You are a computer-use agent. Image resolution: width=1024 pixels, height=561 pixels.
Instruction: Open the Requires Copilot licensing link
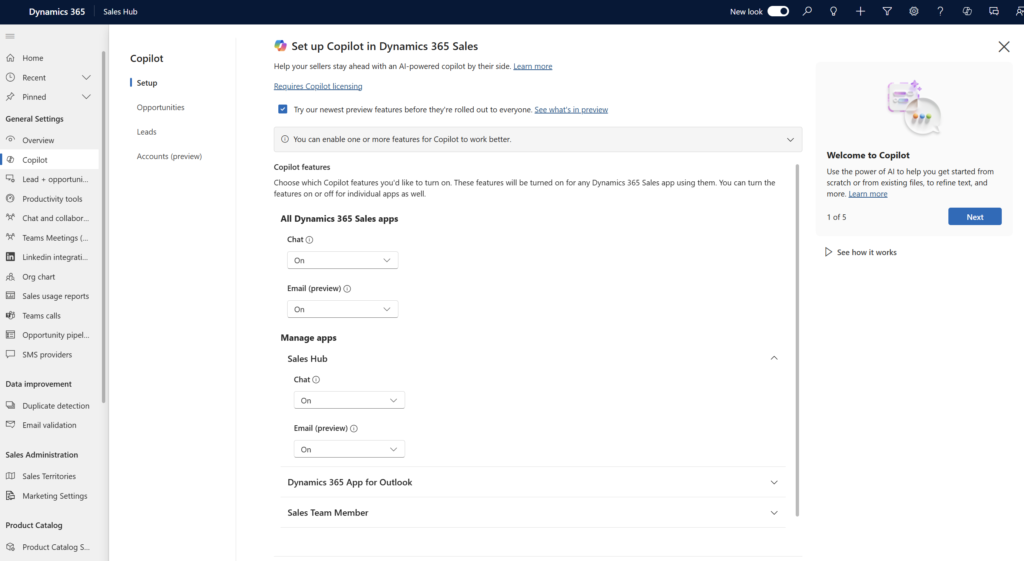pos(318,87)
